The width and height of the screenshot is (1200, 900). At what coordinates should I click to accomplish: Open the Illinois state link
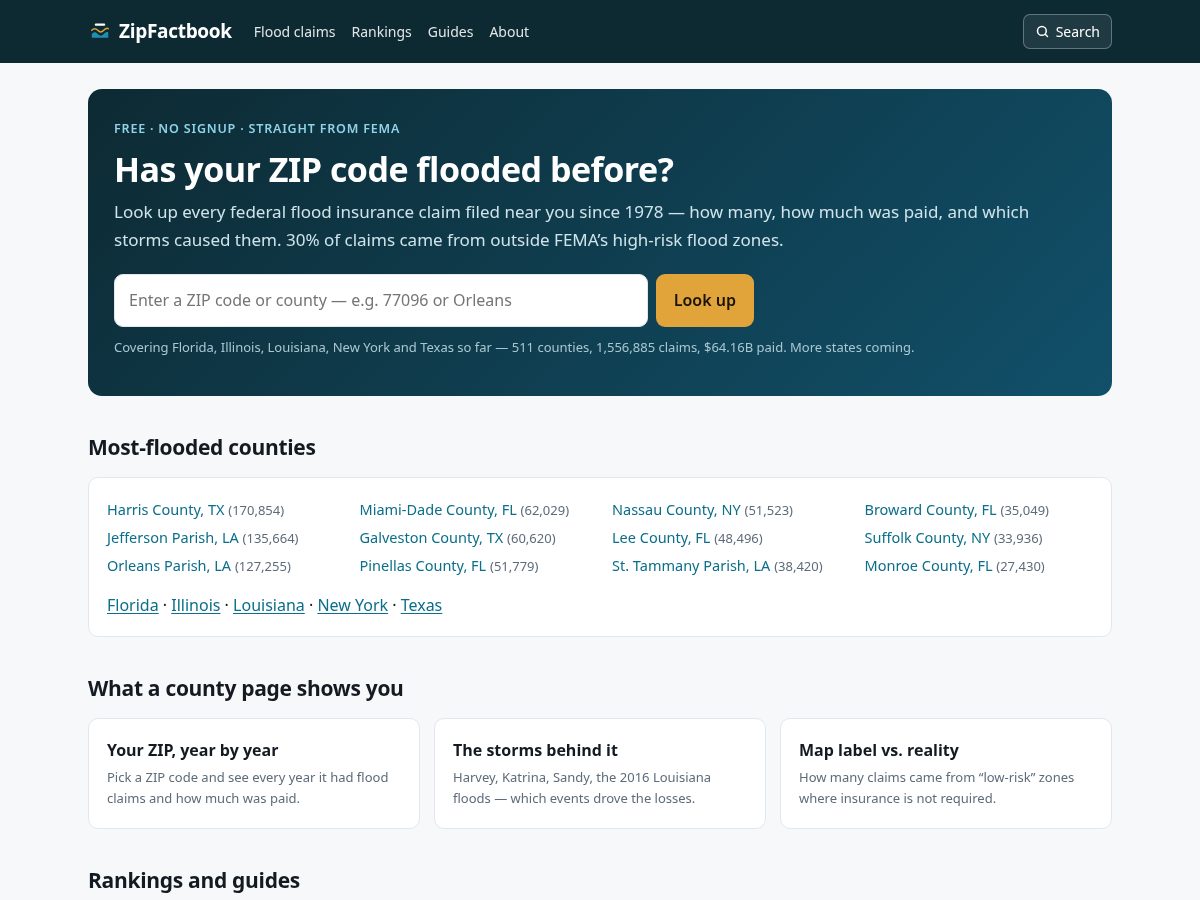195,605
